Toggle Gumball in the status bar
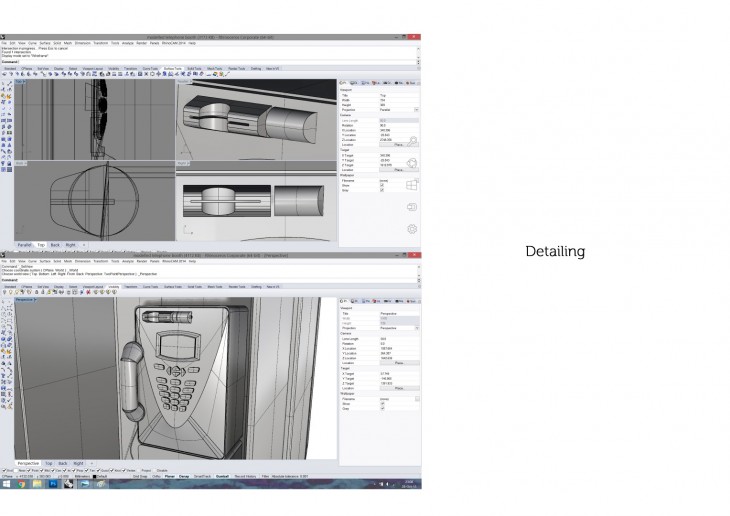This screenshot has height=516, width=730. (x=222, y=476)
